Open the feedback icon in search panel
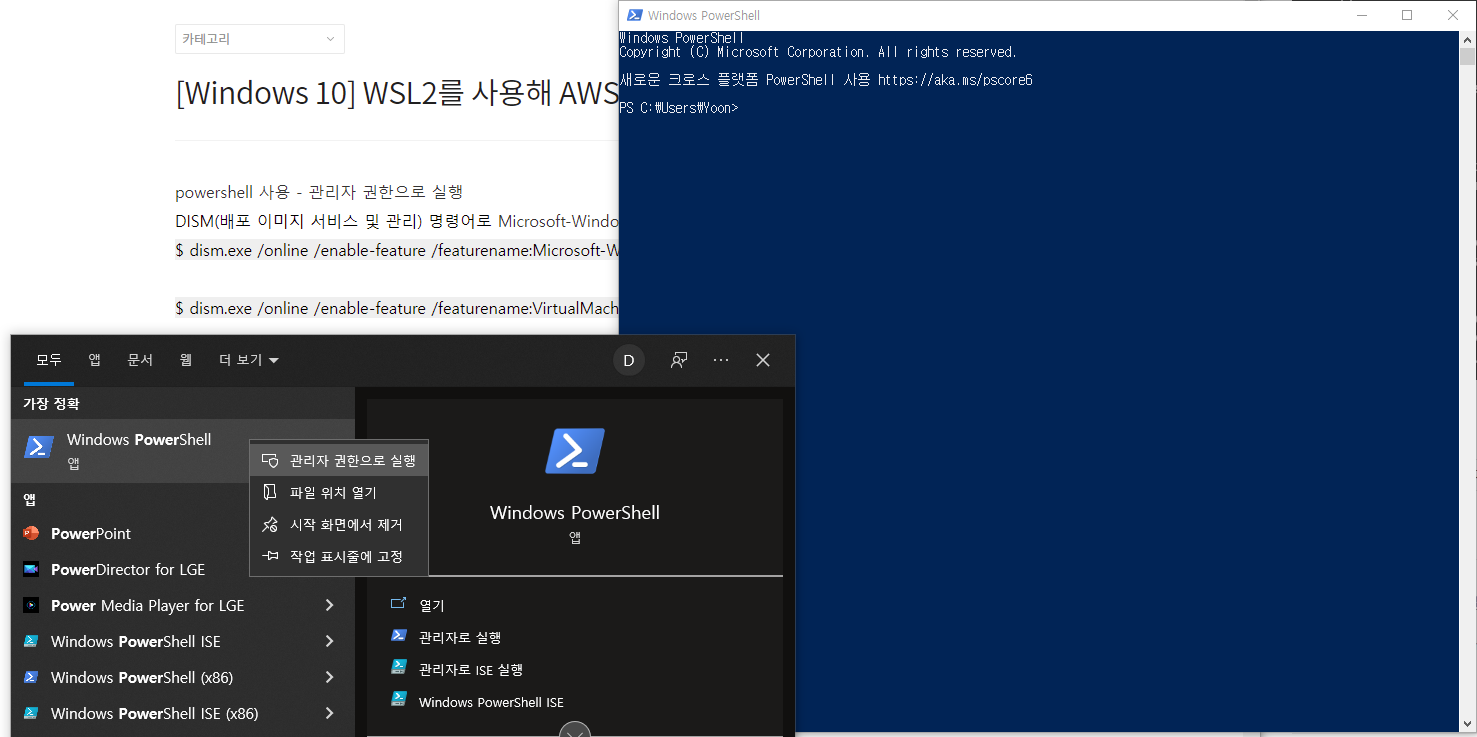Viewport: 1477px width, 737px height. click(679, 360)
